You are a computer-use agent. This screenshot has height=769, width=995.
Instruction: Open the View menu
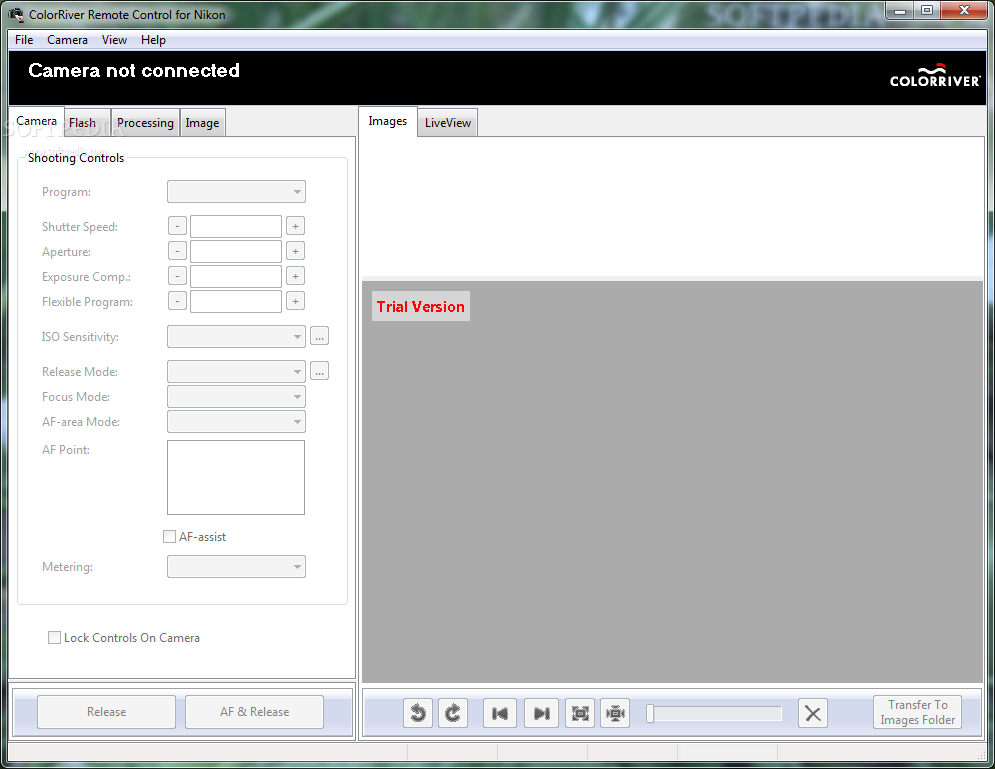coord(114,40)
